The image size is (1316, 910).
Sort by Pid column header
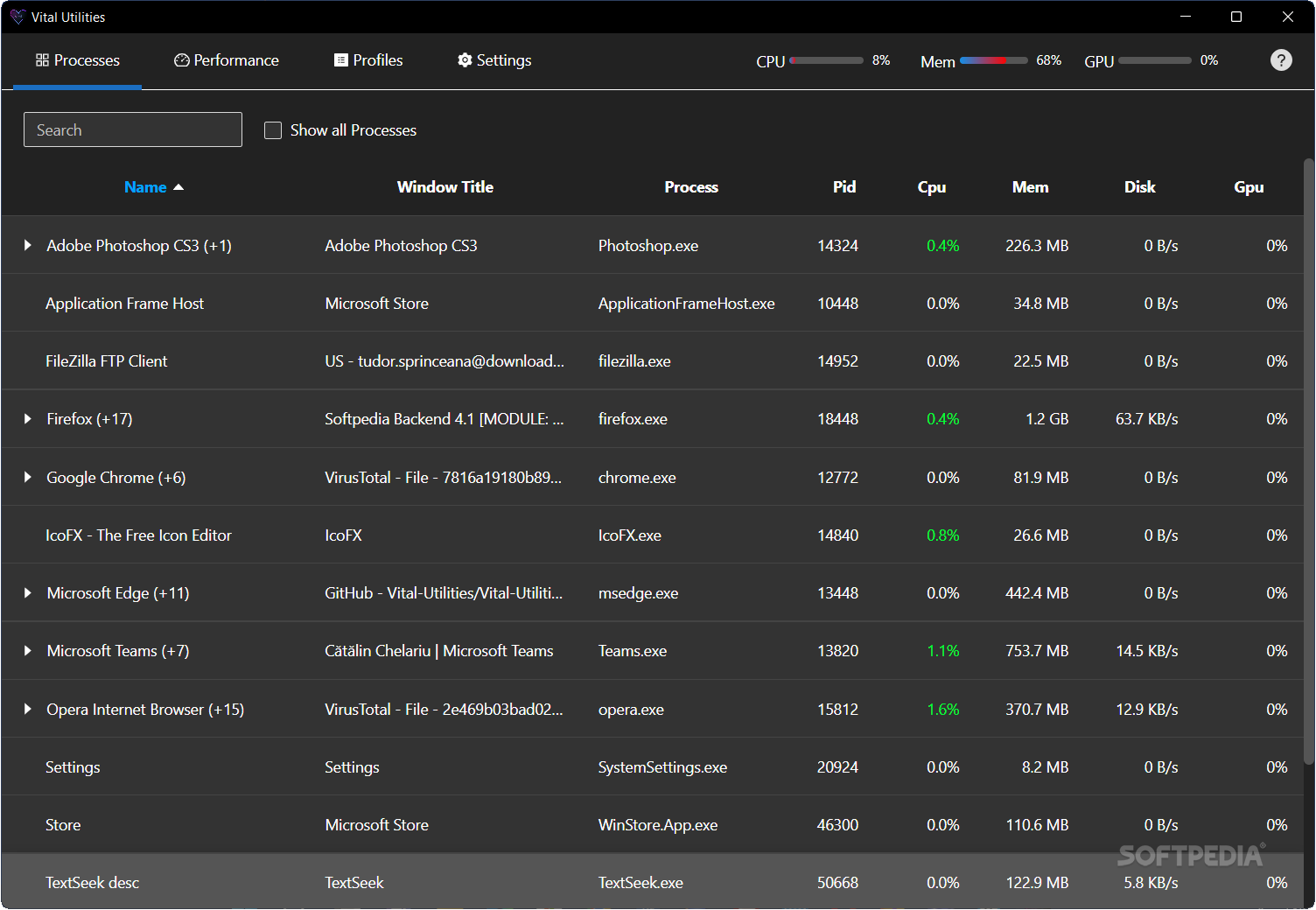click(844, 187)
